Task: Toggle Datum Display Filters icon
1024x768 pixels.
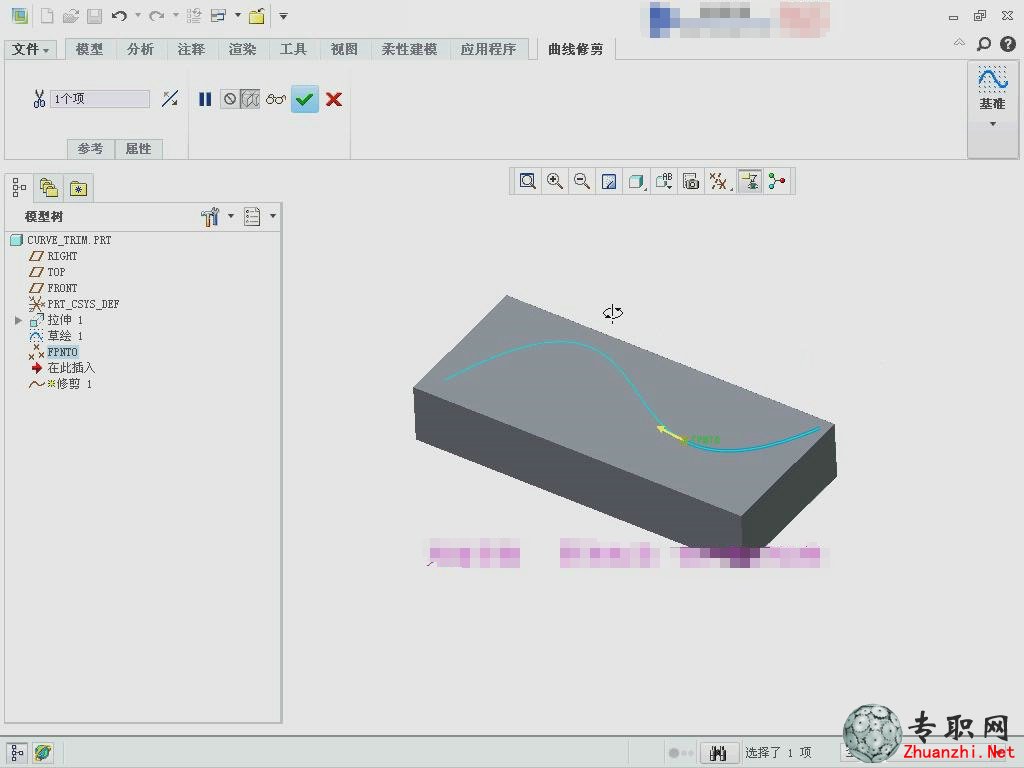Action: tap(718, 181)
